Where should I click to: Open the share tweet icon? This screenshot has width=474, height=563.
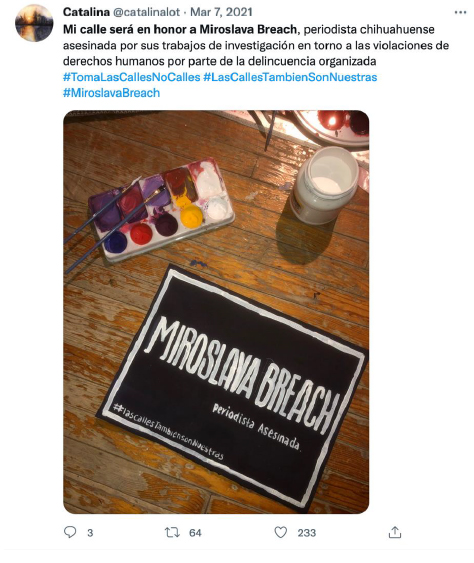pos(395,532)
